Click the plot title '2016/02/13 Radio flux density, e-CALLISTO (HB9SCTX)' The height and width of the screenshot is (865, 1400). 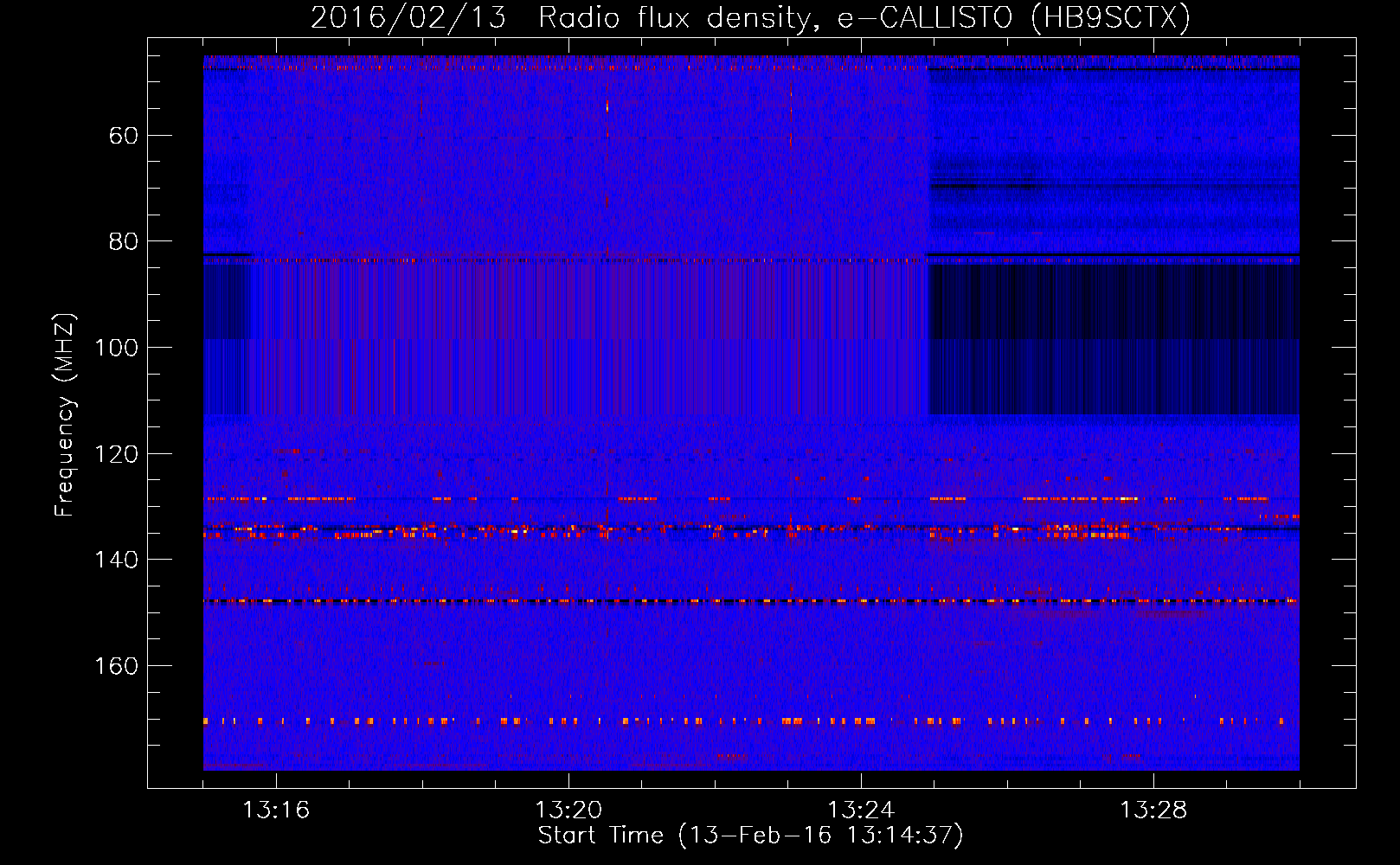(750, 17)
